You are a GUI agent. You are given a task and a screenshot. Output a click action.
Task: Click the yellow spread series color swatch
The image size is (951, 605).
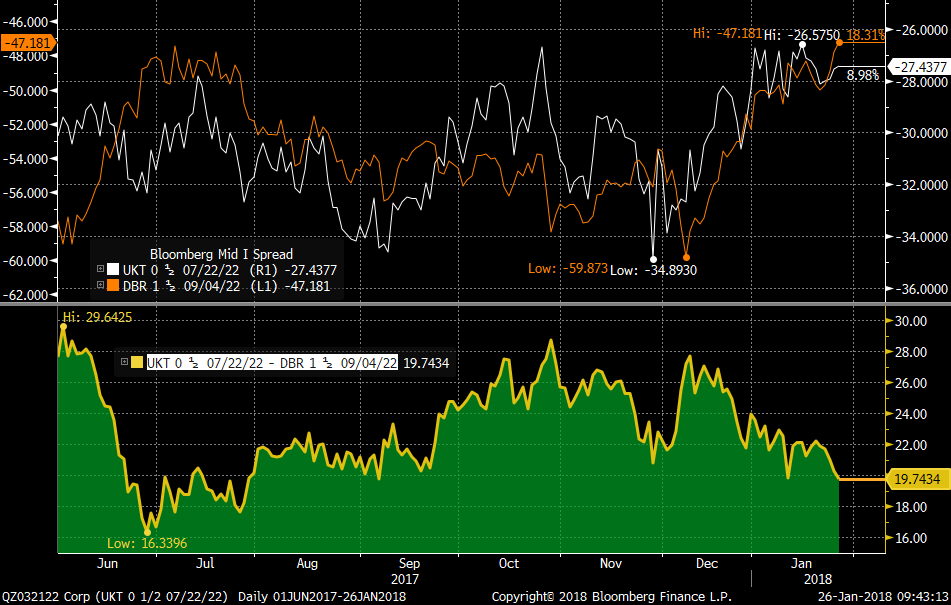pyautogui.click(x=137, y=363)
